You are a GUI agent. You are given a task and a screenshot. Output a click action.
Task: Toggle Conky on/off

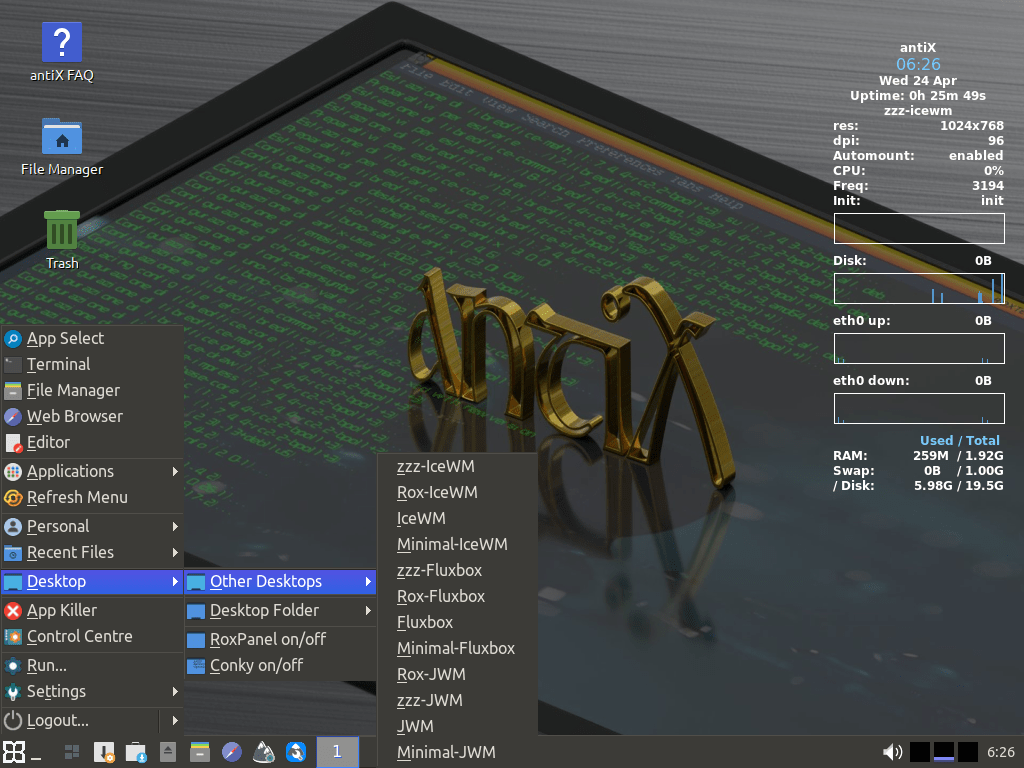tap(281, 665)
